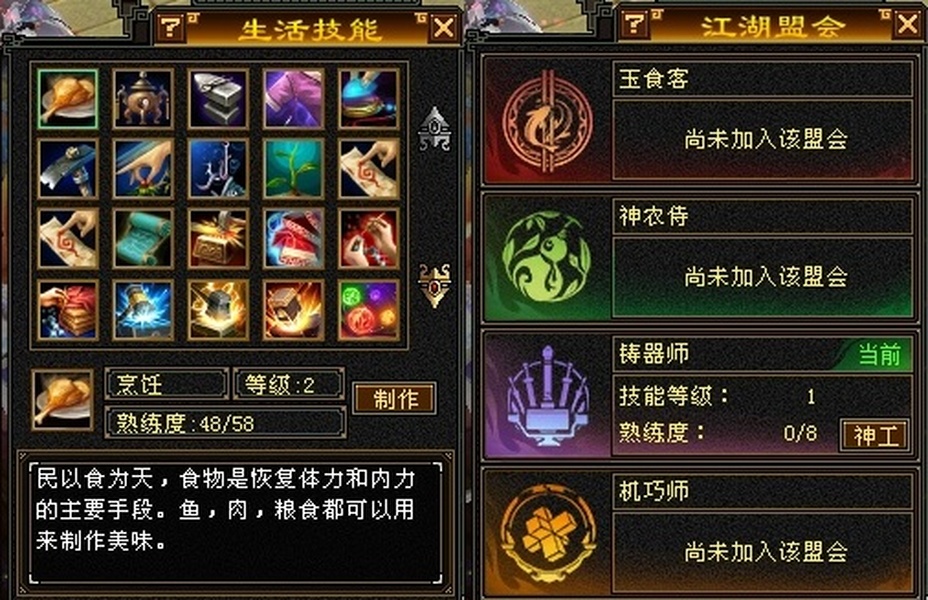The height and width of the screenshot is (600, 928).
Task: Click the upward page arrow in skill list
Action: 435,128
